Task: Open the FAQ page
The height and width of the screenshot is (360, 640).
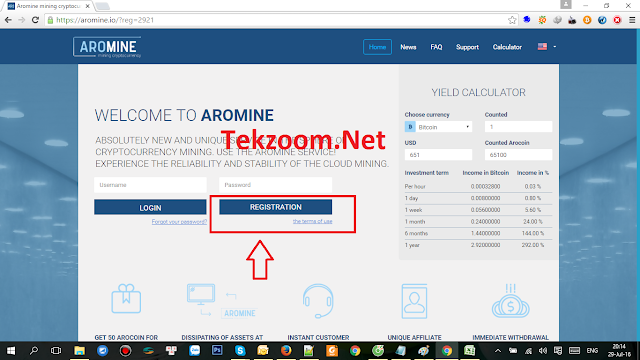Action: click(436, 47)
